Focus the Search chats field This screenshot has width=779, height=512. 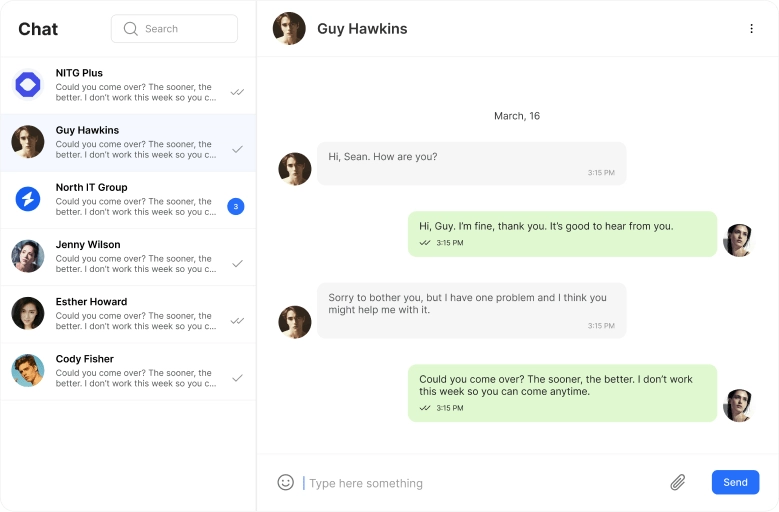pyautogui.click(x=185, y=29)
